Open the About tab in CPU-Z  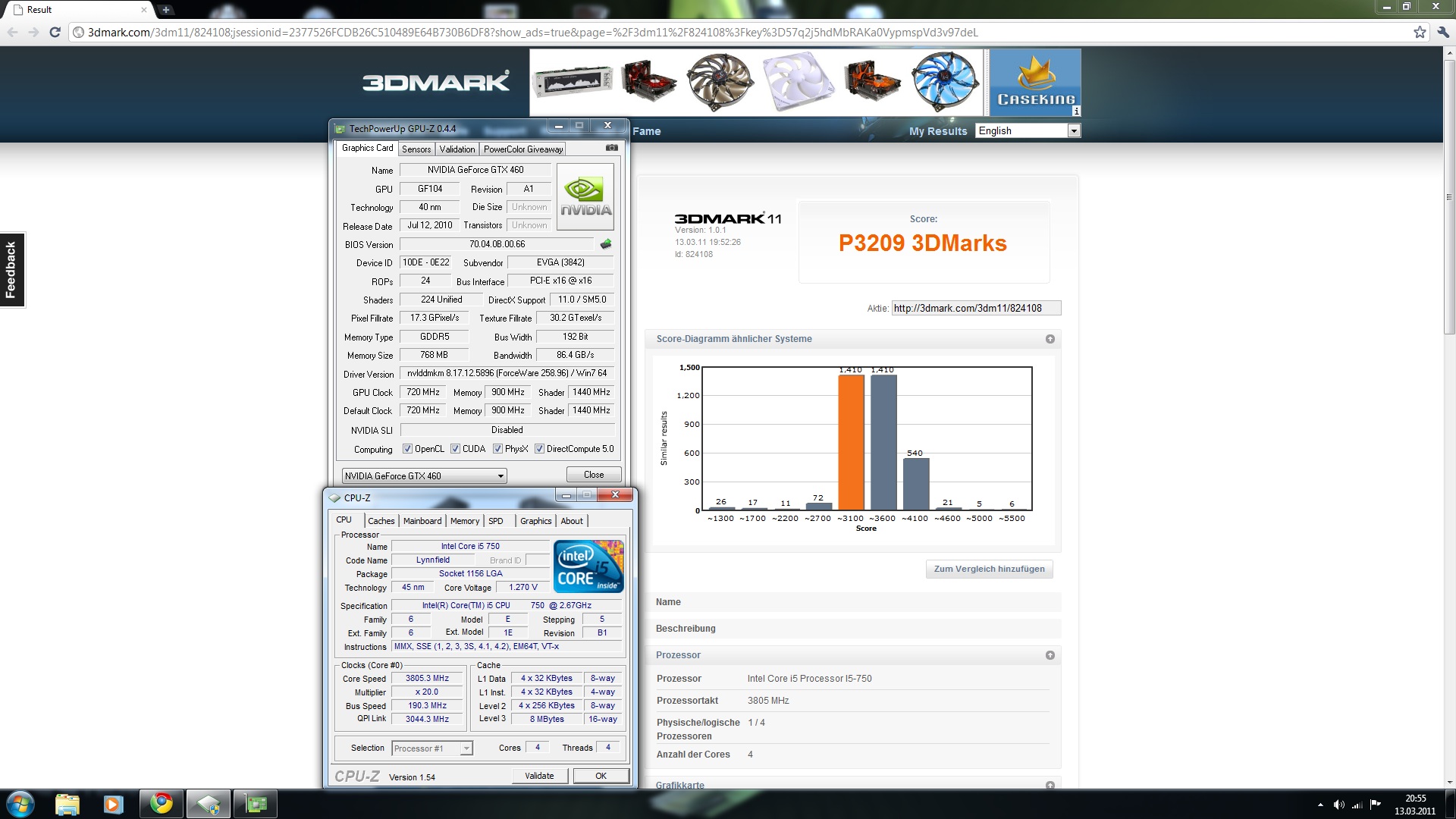[572, 521]
